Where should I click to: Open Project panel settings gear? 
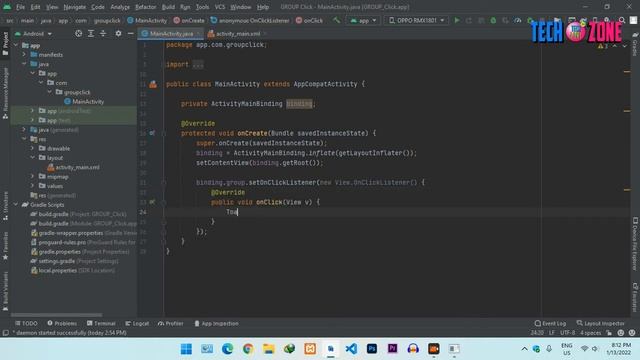[x=118, y=33]
